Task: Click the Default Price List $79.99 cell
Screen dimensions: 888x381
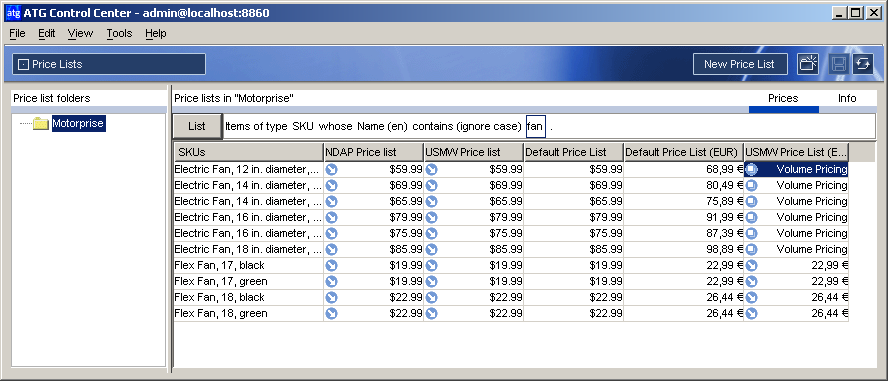Action: [574, 217]
